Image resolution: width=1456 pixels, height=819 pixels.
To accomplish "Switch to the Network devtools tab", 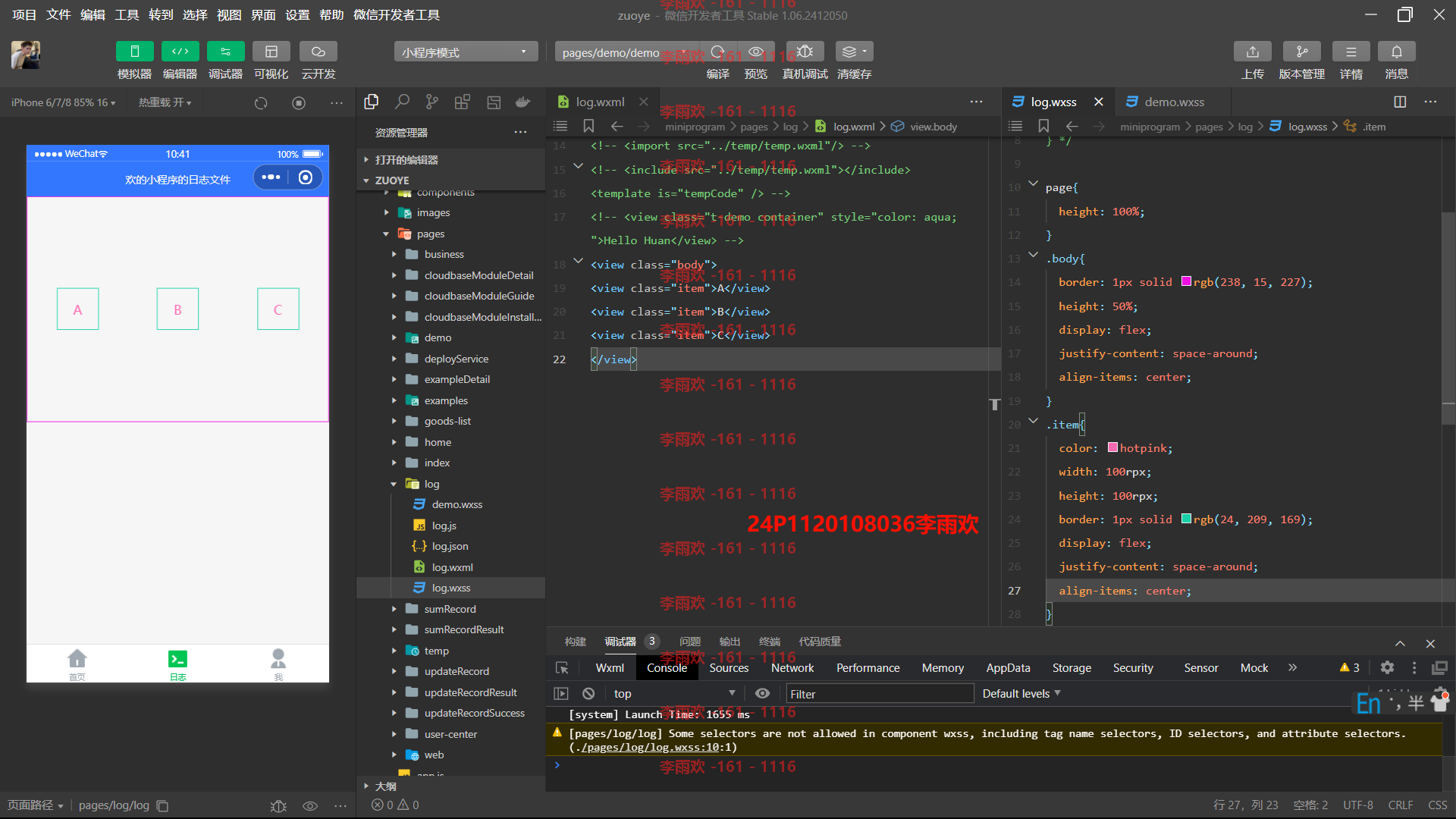I will tap(792, 668).
